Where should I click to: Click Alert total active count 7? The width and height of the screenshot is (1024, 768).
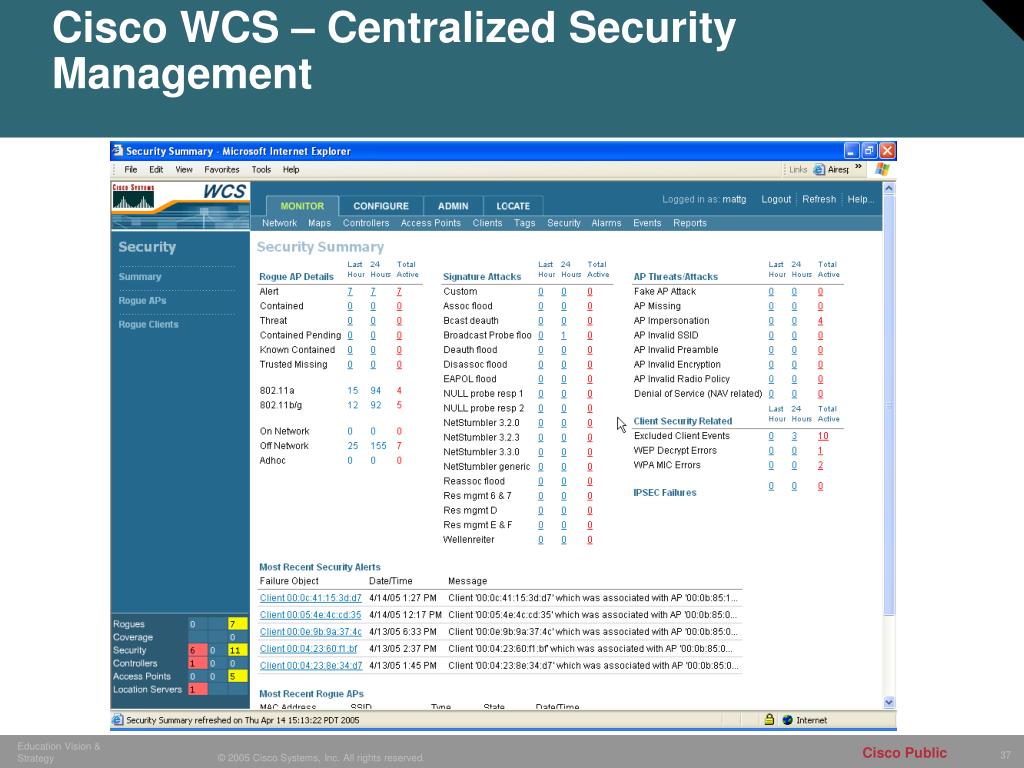click(x=398, y=291)
